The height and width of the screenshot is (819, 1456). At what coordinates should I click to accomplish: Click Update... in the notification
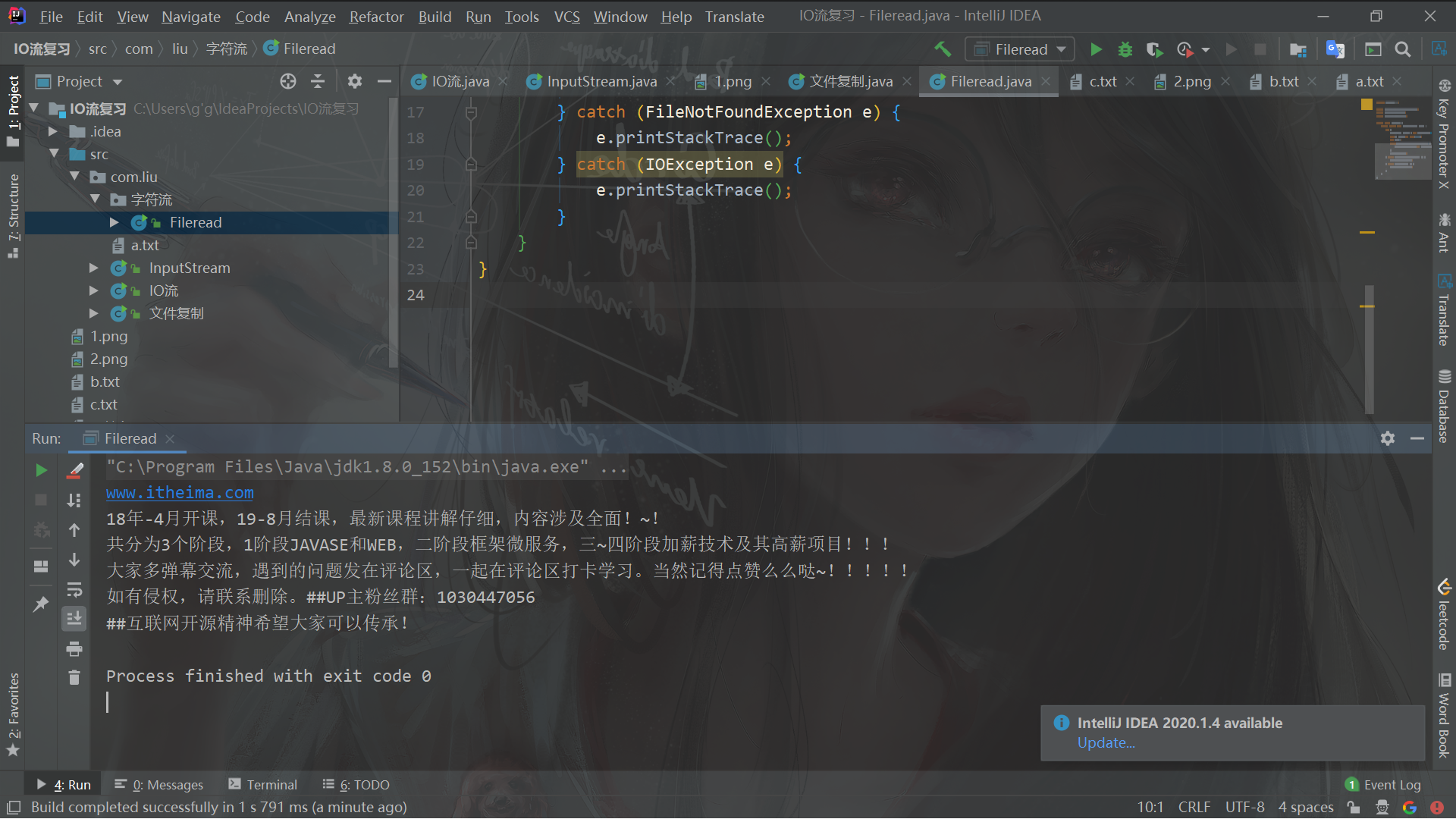1106,742
